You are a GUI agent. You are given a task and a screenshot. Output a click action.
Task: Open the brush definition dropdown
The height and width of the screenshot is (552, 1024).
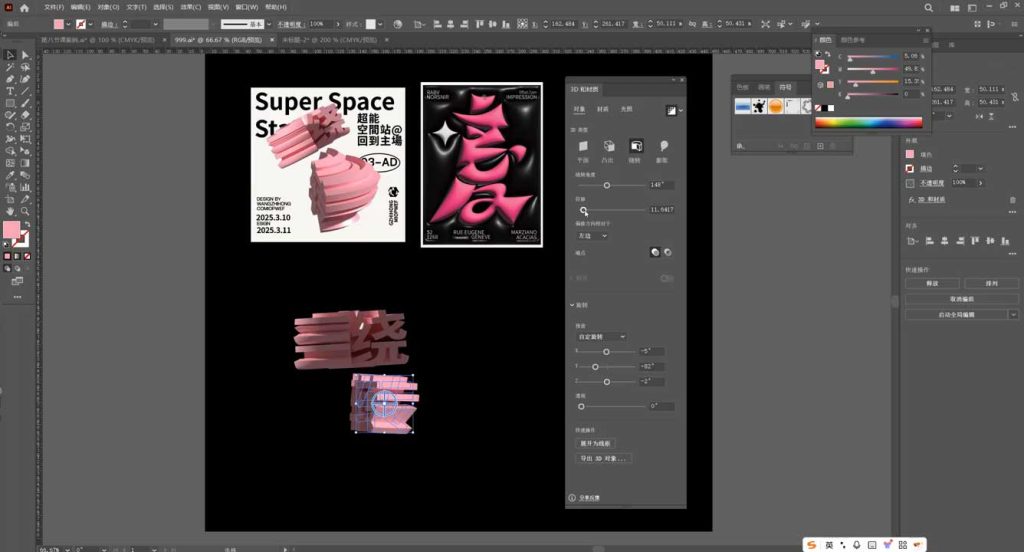click(x=268, y=24)
